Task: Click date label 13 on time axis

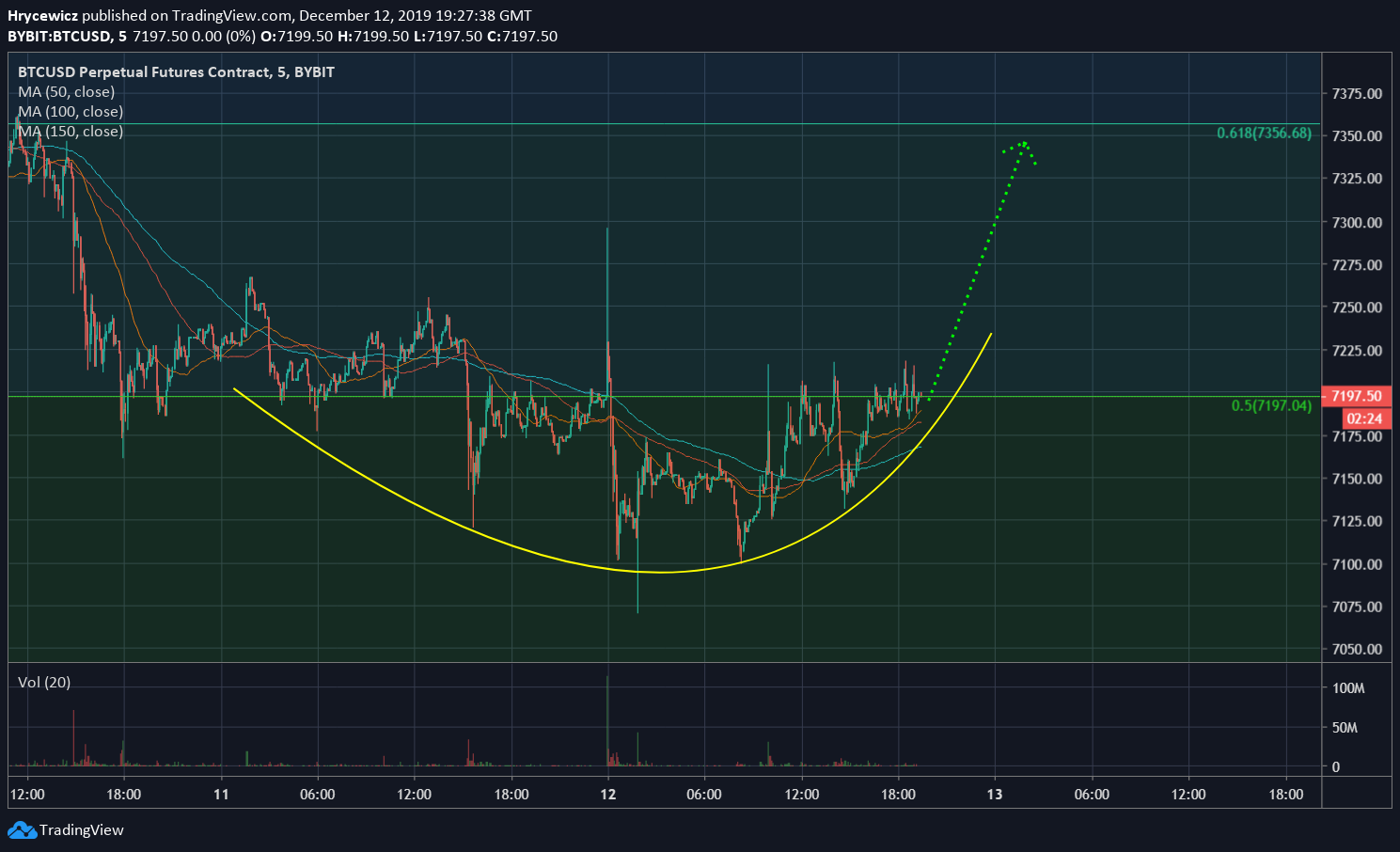Action: pos(995,795)
